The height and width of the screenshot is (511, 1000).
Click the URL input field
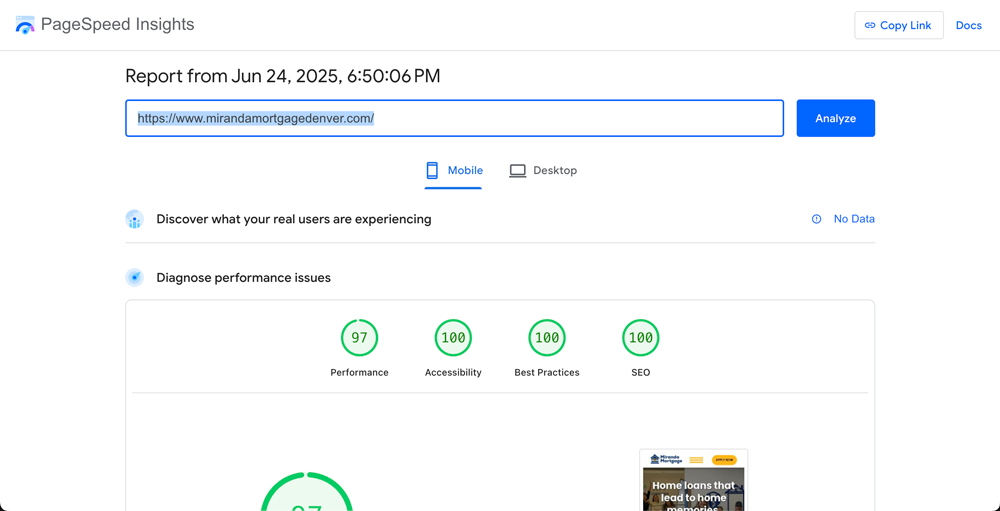[454, 118]
